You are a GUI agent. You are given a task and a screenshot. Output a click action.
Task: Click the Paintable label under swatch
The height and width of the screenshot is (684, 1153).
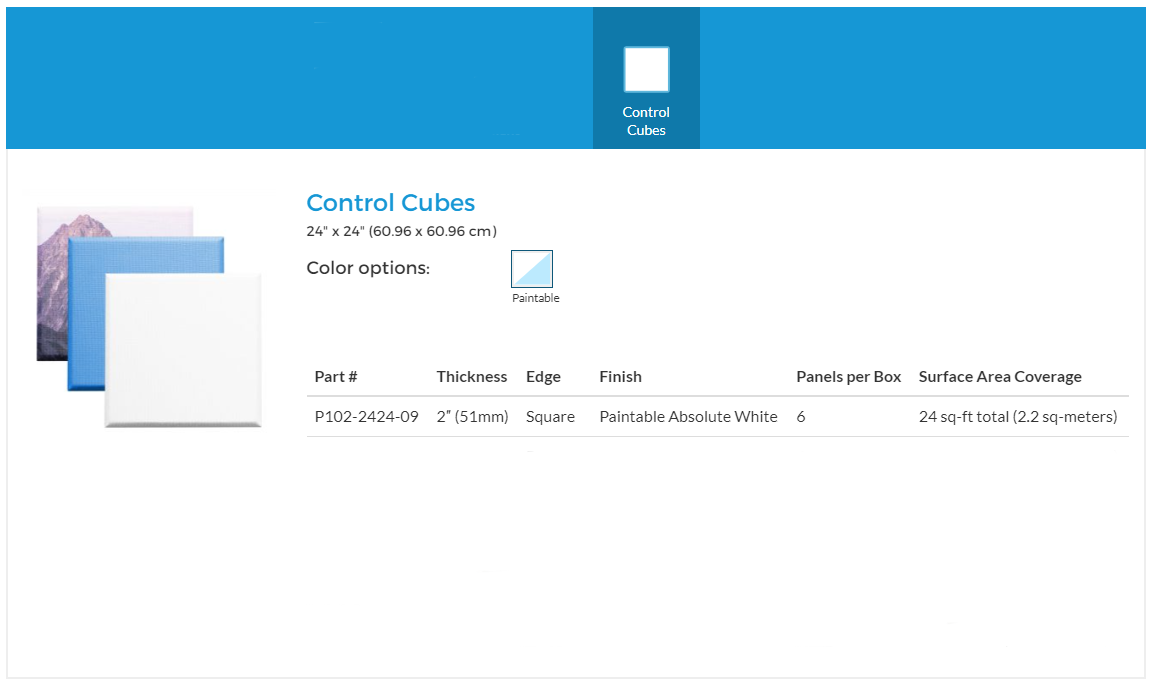[x=535, y=298]
